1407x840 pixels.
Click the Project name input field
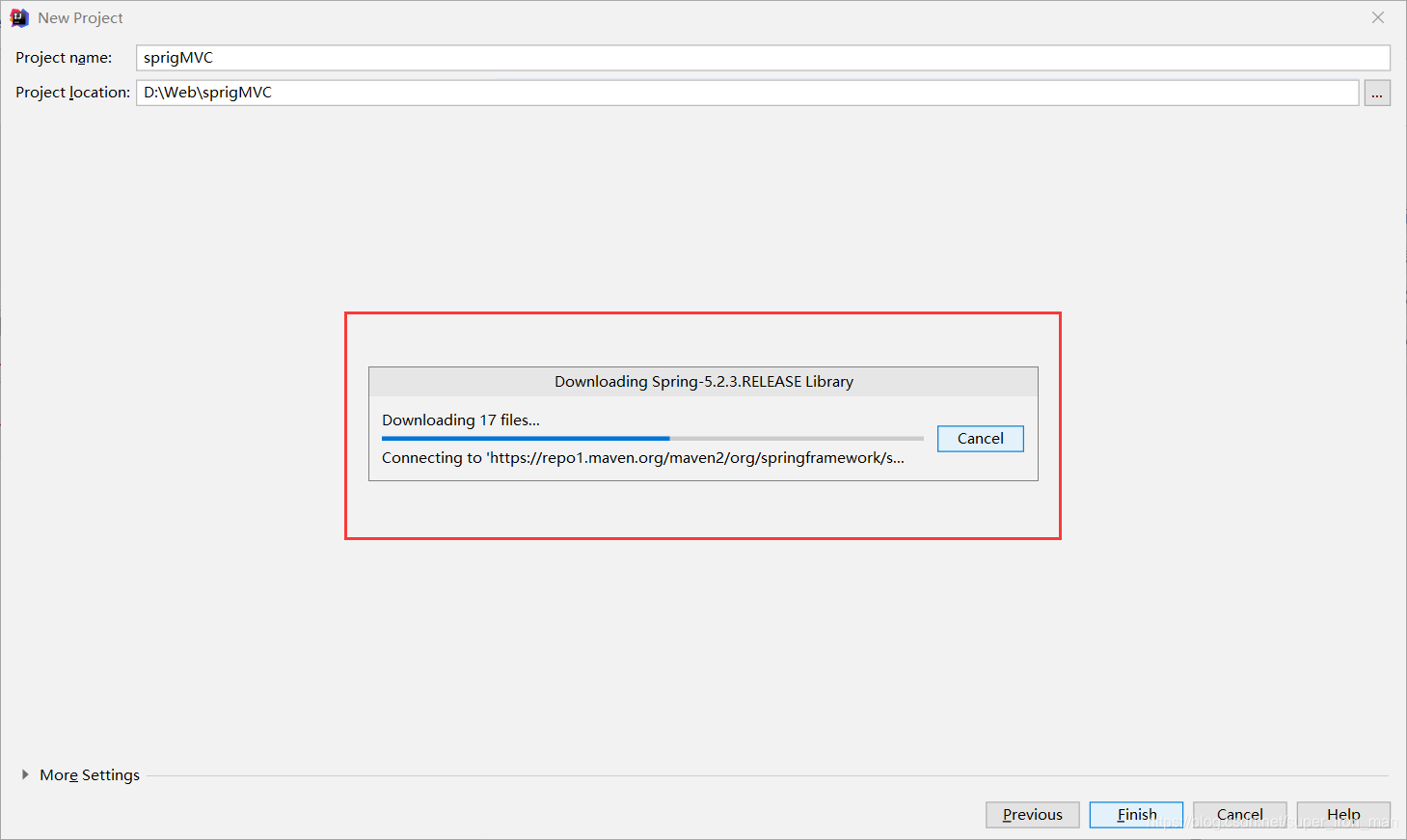click(763, 58)
